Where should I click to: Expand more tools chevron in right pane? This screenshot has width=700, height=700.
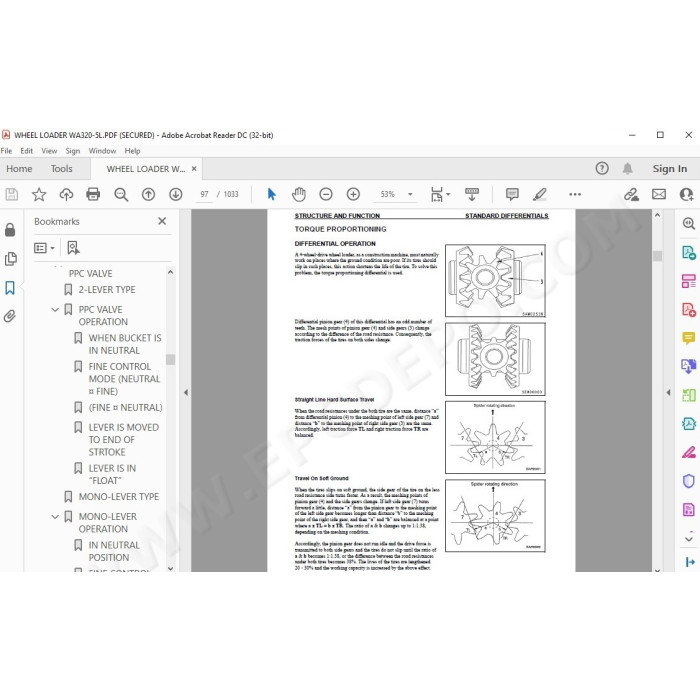(x=689, y=537)
